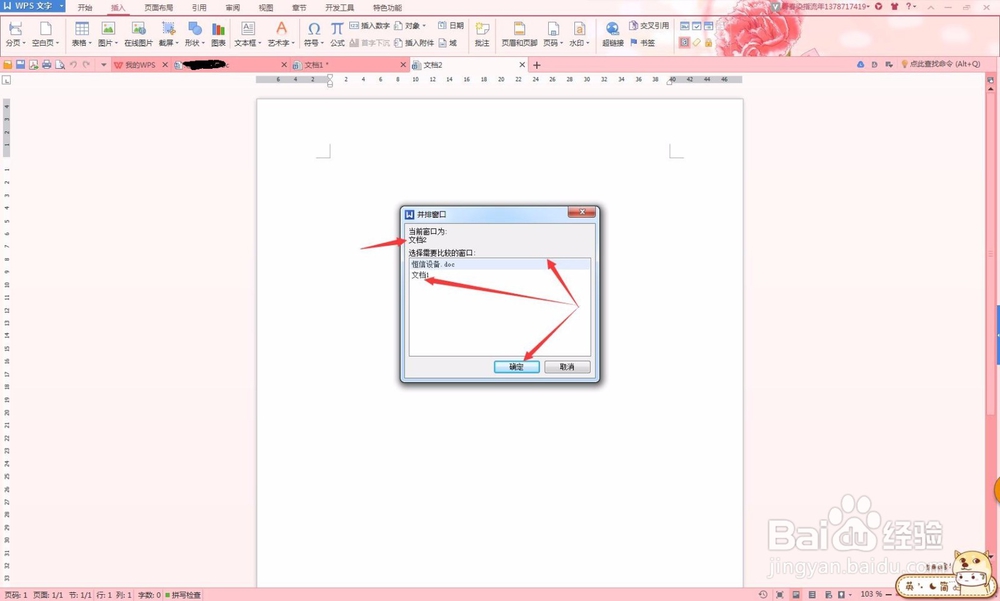Open 页眉和页脚 header and footer
This screenshot has height=601, width=1000.
519,34
